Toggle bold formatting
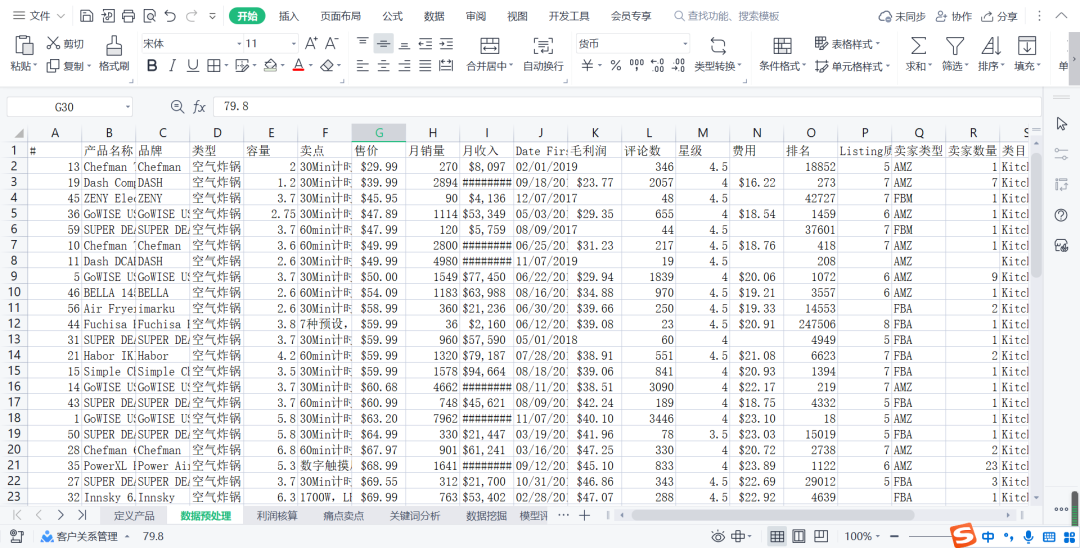The height and width of the screenshot is (548, 1080). (x=152, y=65)
